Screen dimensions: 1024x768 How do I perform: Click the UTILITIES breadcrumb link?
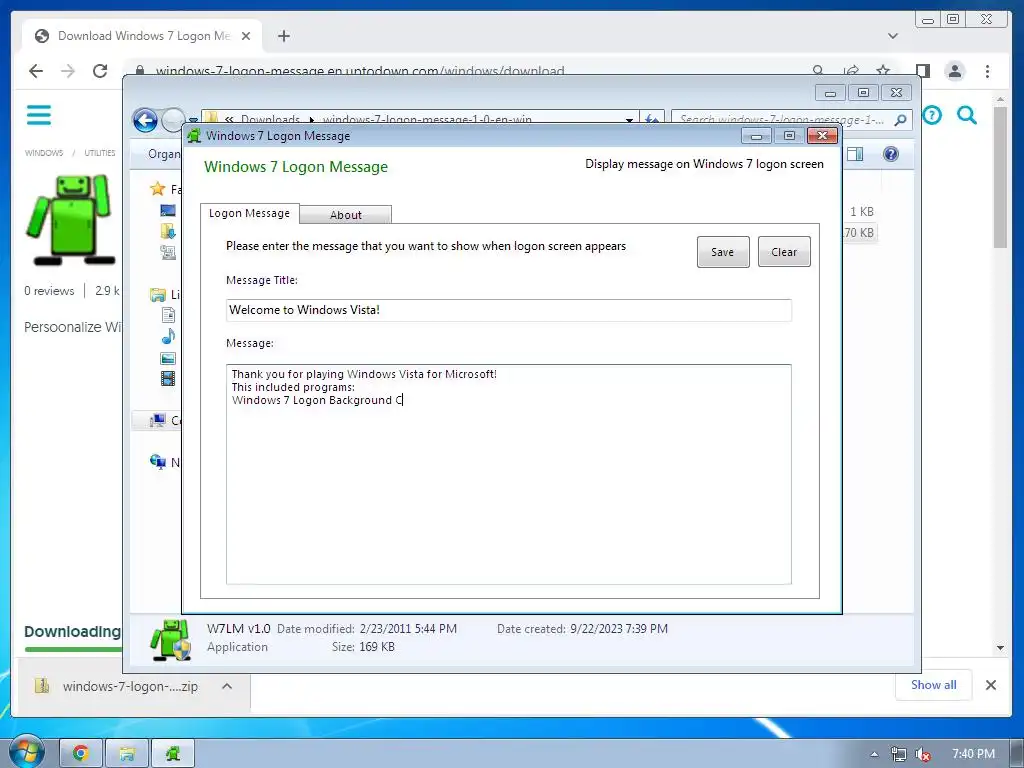pyautogui.click(x=99, y=153)
